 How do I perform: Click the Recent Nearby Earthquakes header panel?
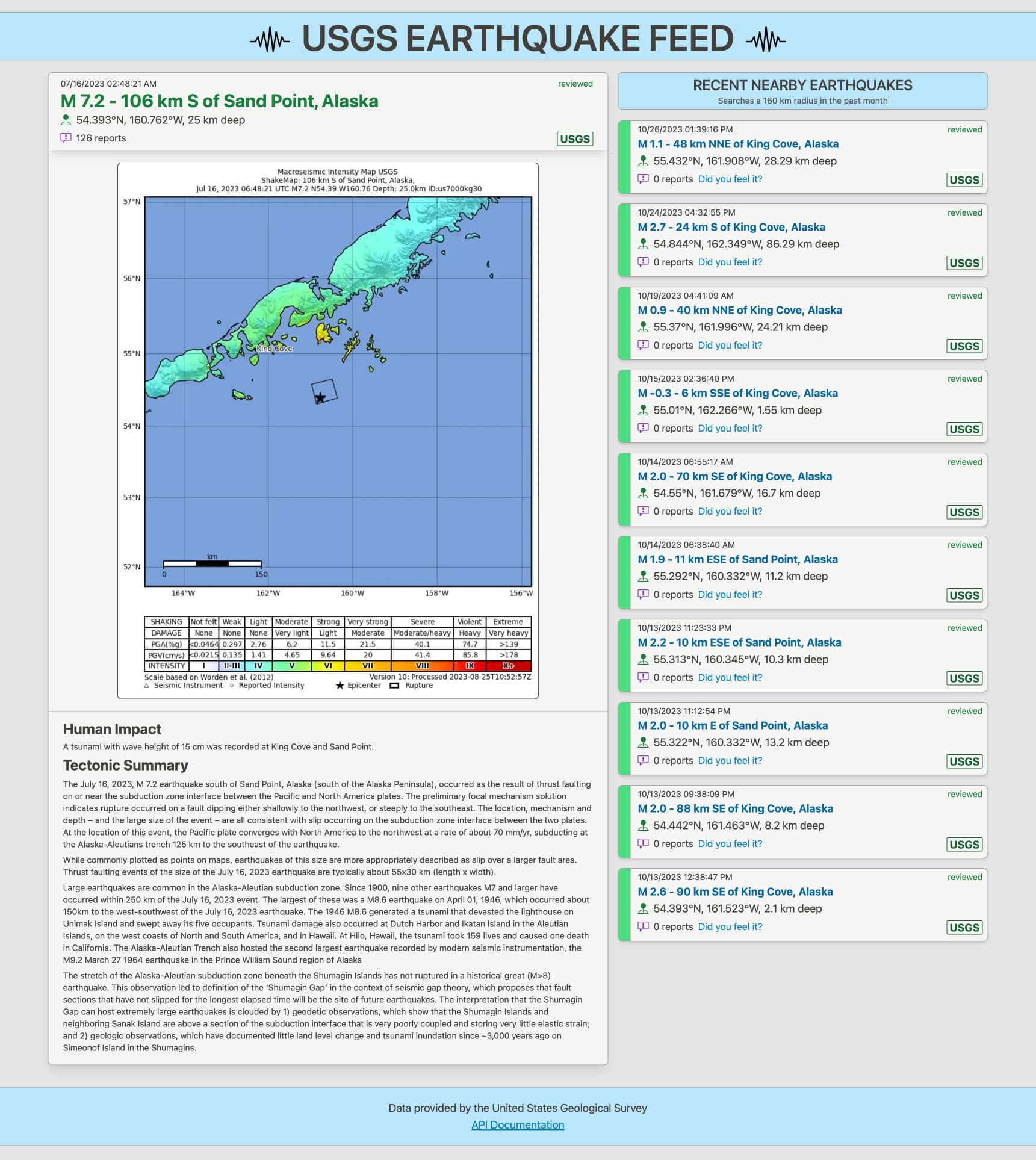[x=802, y=91]
